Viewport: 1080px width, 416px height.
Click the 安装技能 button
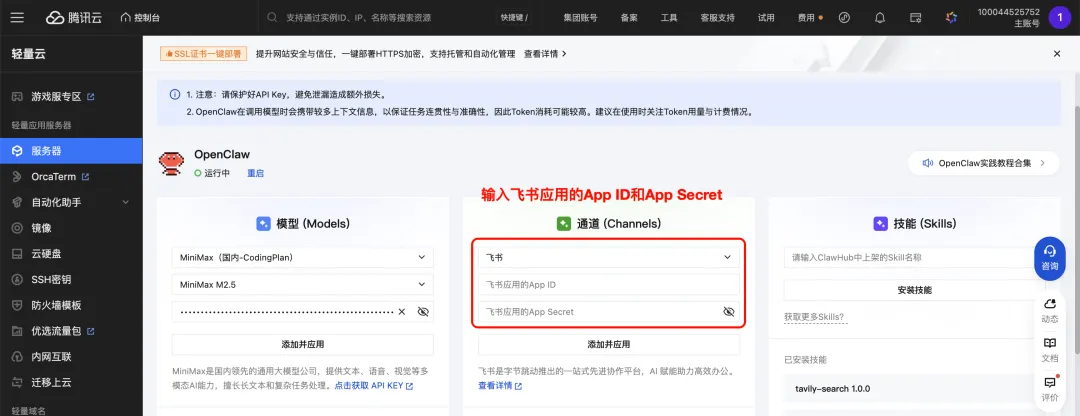915,290
